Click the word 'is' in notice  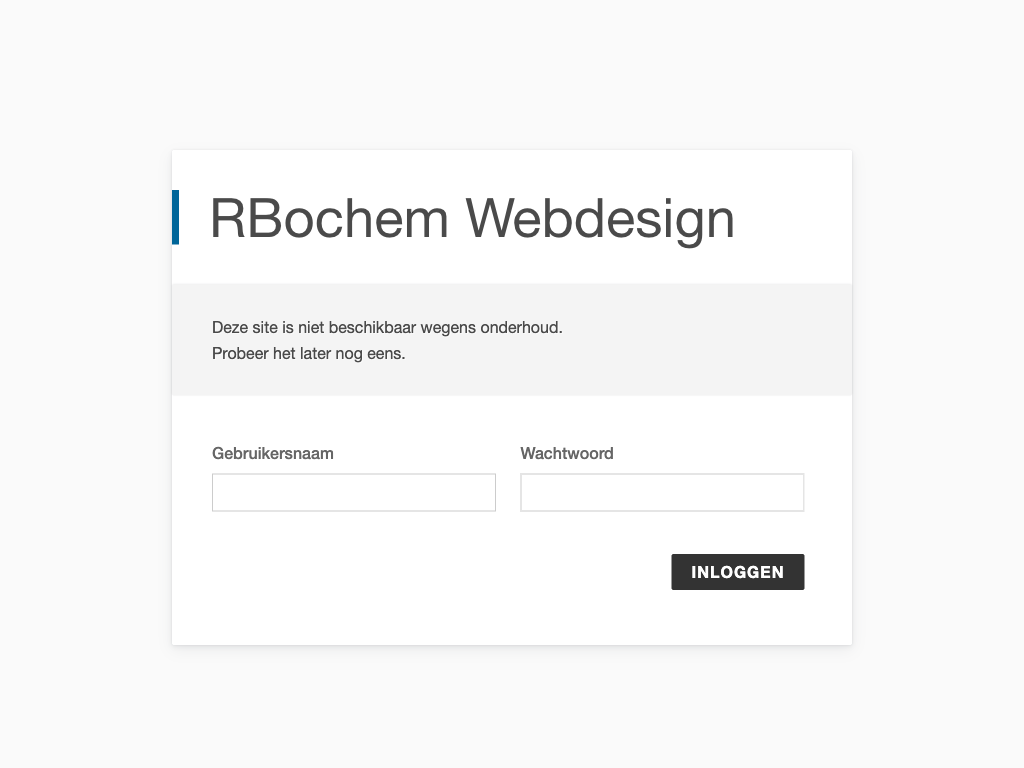(x=288, y=327)
